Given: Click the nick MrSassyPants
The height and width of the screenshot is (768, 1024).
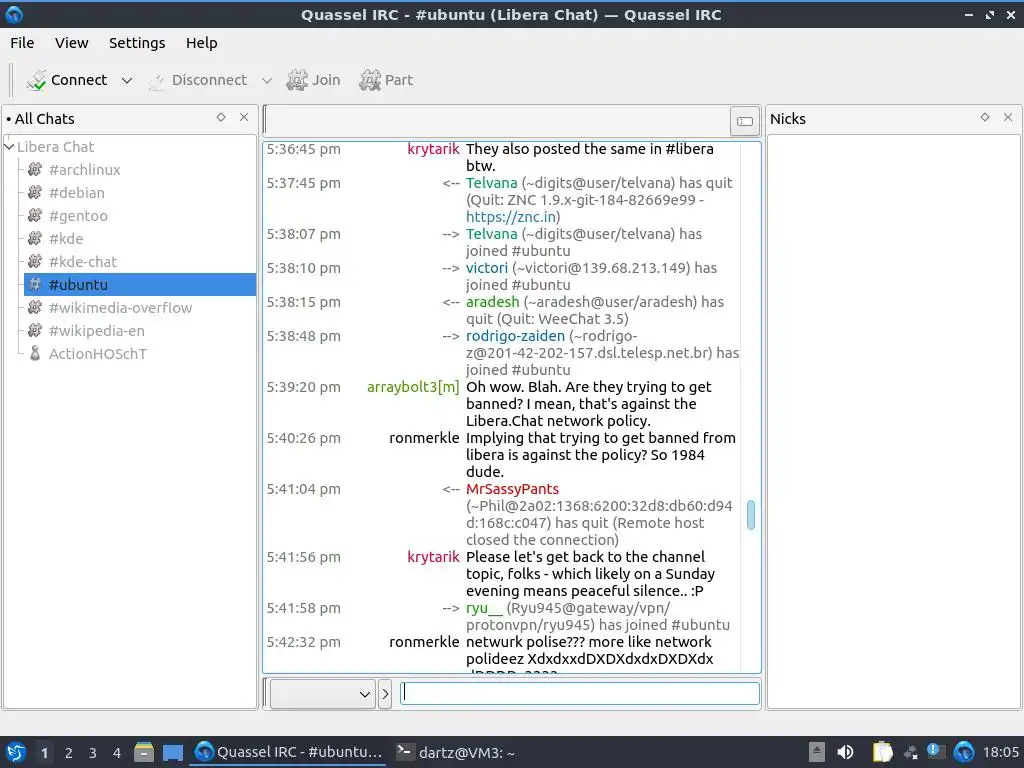Looking at the screenshot, I should point(513,489).
